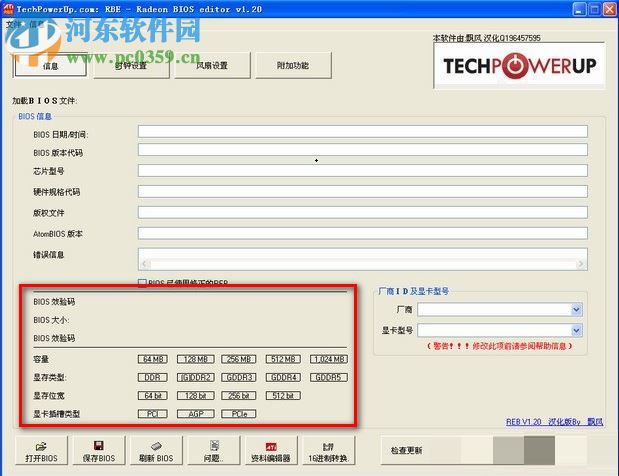Click the 128 MB capacity indicator
619x476 pixels.
[x=196, y=359]
